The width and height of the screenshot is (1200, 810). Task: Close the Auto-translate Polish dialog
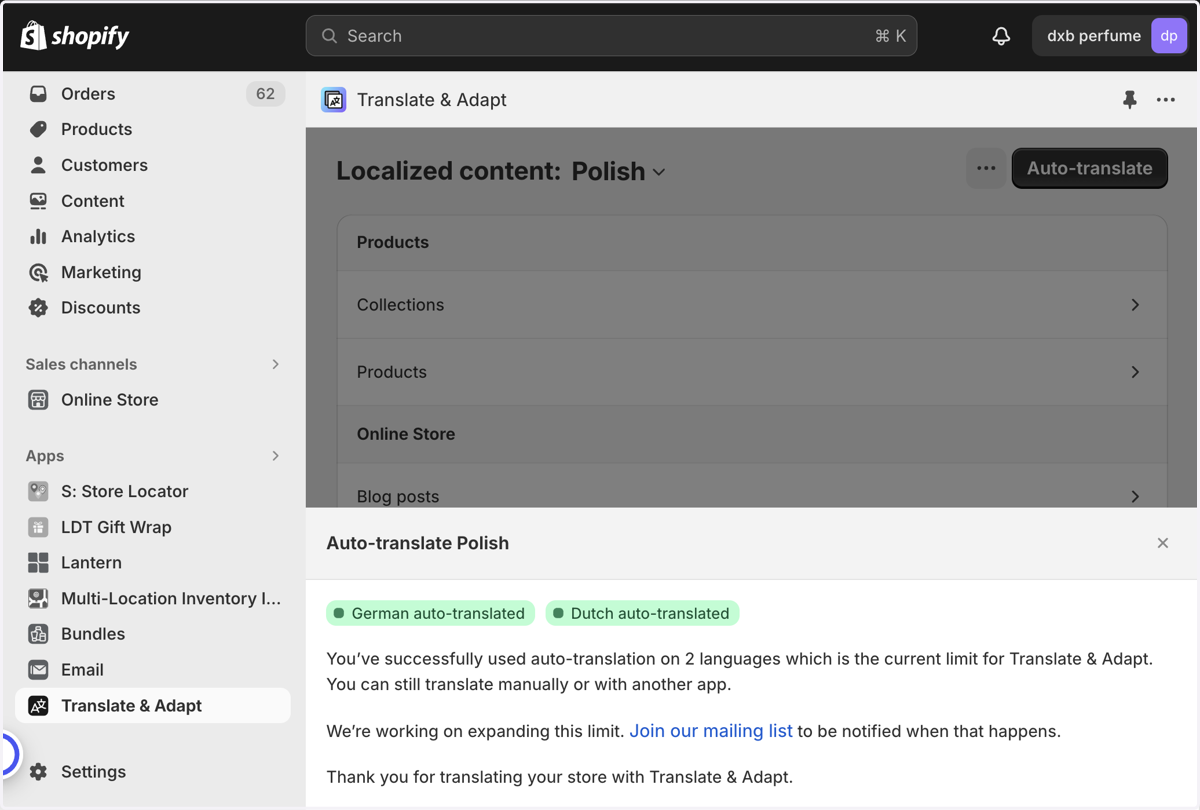pyautogui.click(x=1162, y=543)
